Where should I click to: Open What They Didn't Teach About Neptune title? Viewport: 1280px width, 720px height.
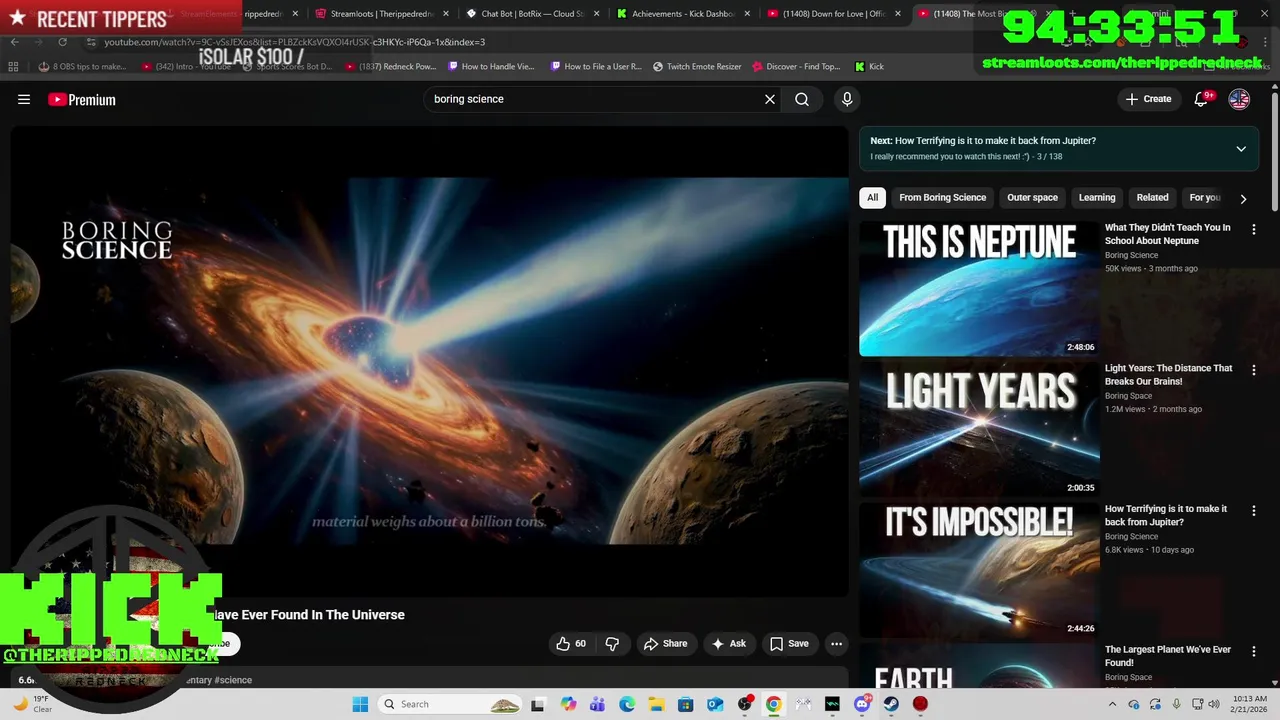(1167, 234)
